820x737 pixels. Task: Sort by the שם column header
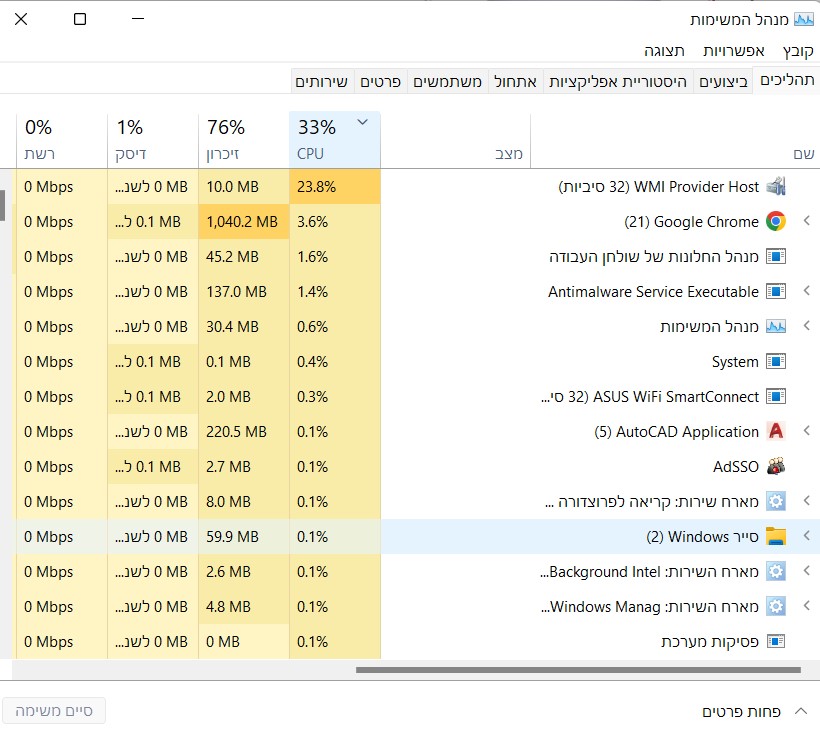(x=675, y=140)
